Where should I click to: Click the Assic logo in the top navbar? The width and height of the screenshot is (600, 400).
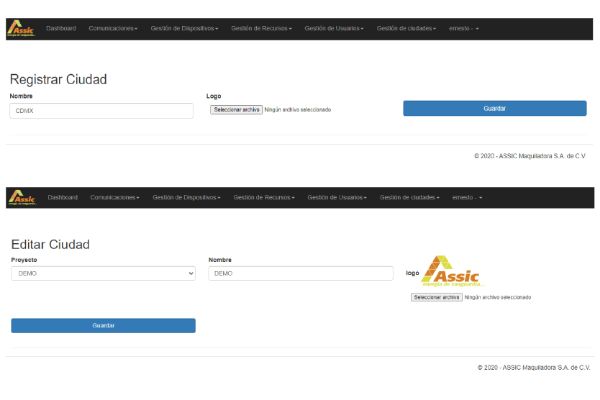pyautogui.click(x=20, y=29)
